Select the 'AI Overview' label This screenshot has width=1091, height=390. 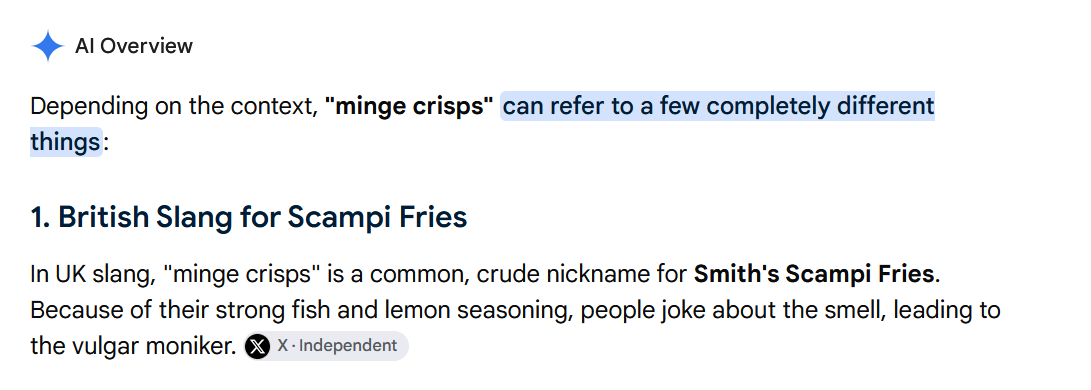pos(134,46)
